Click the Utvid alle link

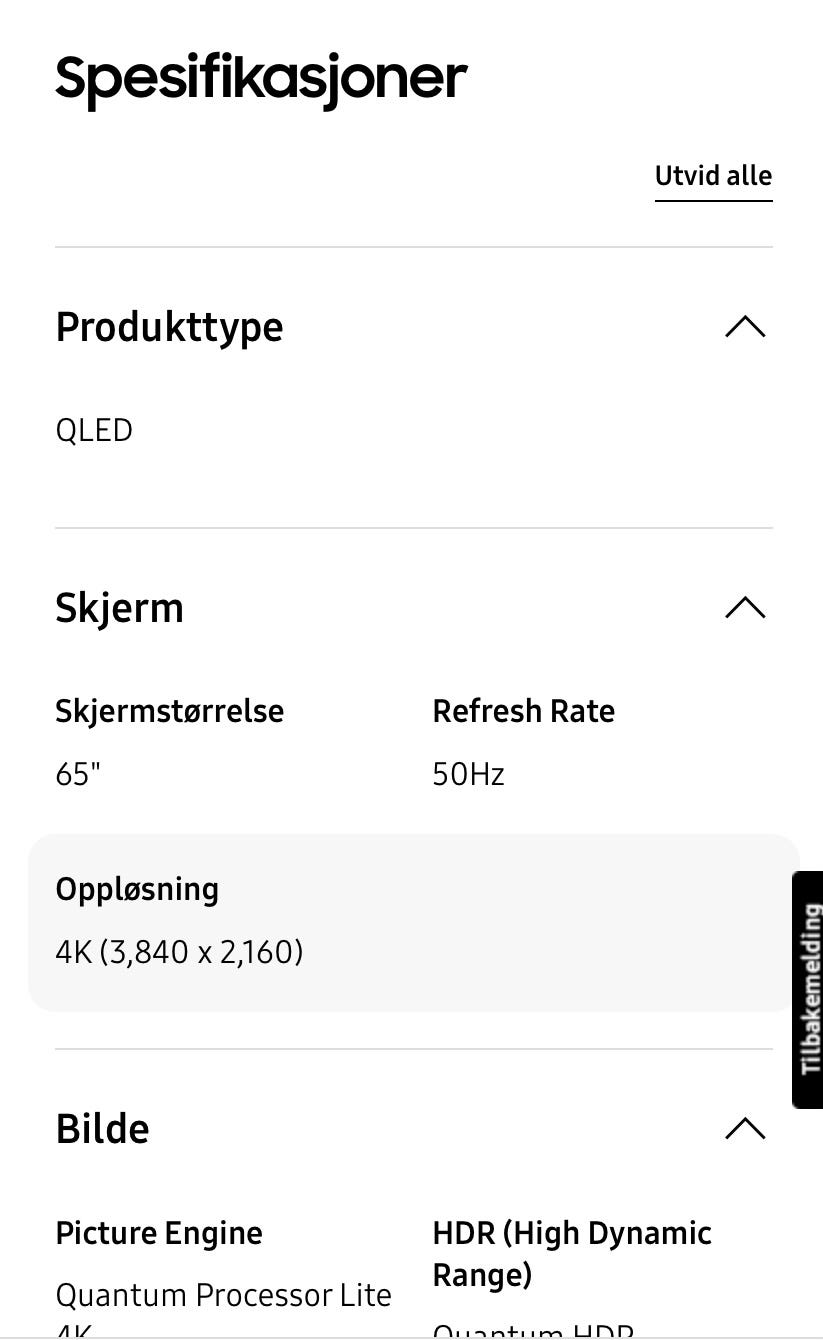click(x=713, y=176)
